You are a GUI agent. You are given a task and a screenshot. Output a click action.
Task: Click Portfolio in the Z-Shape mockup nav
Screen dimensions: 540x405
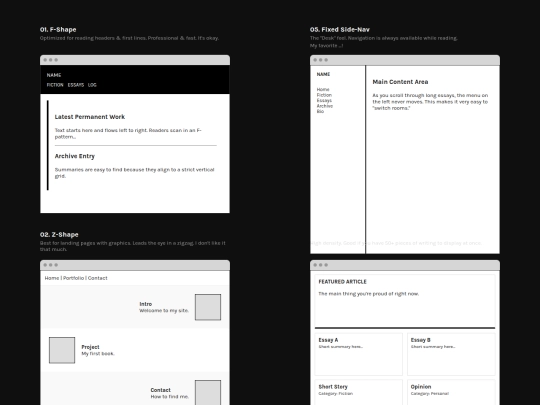tap(73, 278)
